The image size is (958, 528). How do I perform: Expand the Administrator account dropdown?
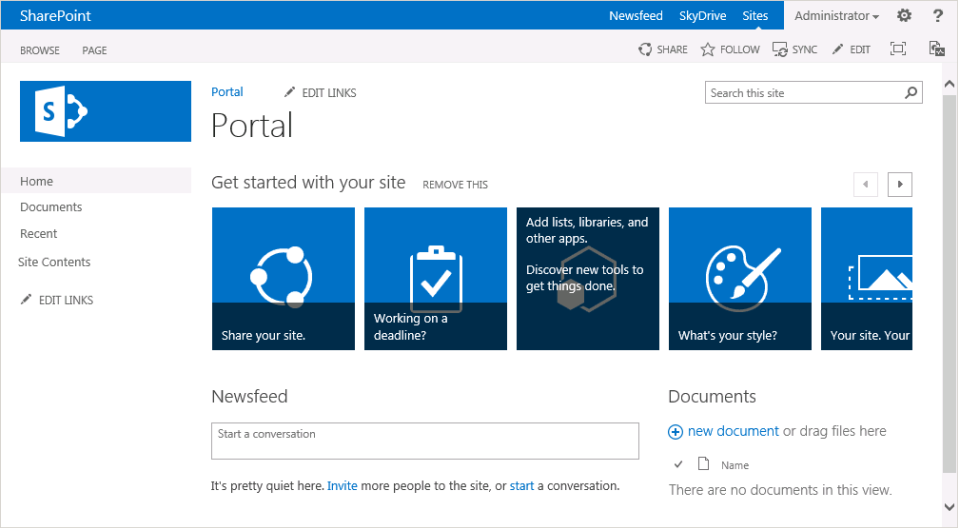(x=837, y=16)
